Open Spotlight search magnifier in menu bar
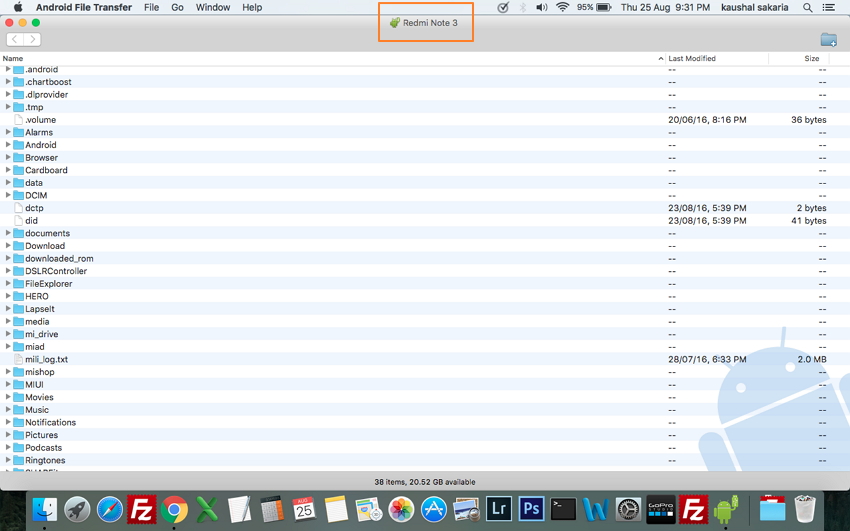Viewport: 850px width, 531px height. click(x=807, y=8)
